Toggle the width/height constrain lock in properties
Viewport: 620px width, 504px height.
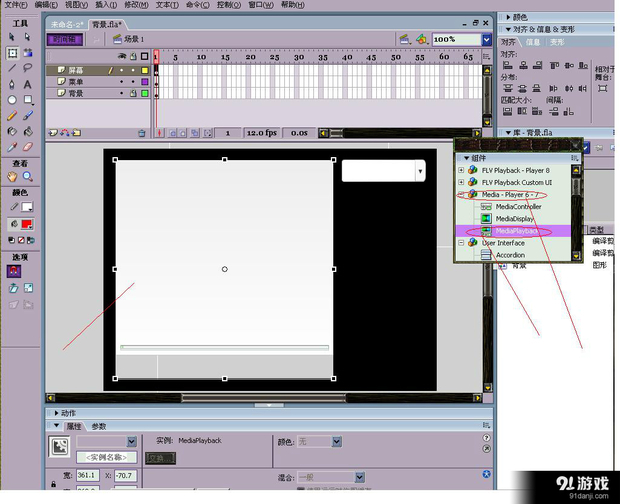click(53, 484)
